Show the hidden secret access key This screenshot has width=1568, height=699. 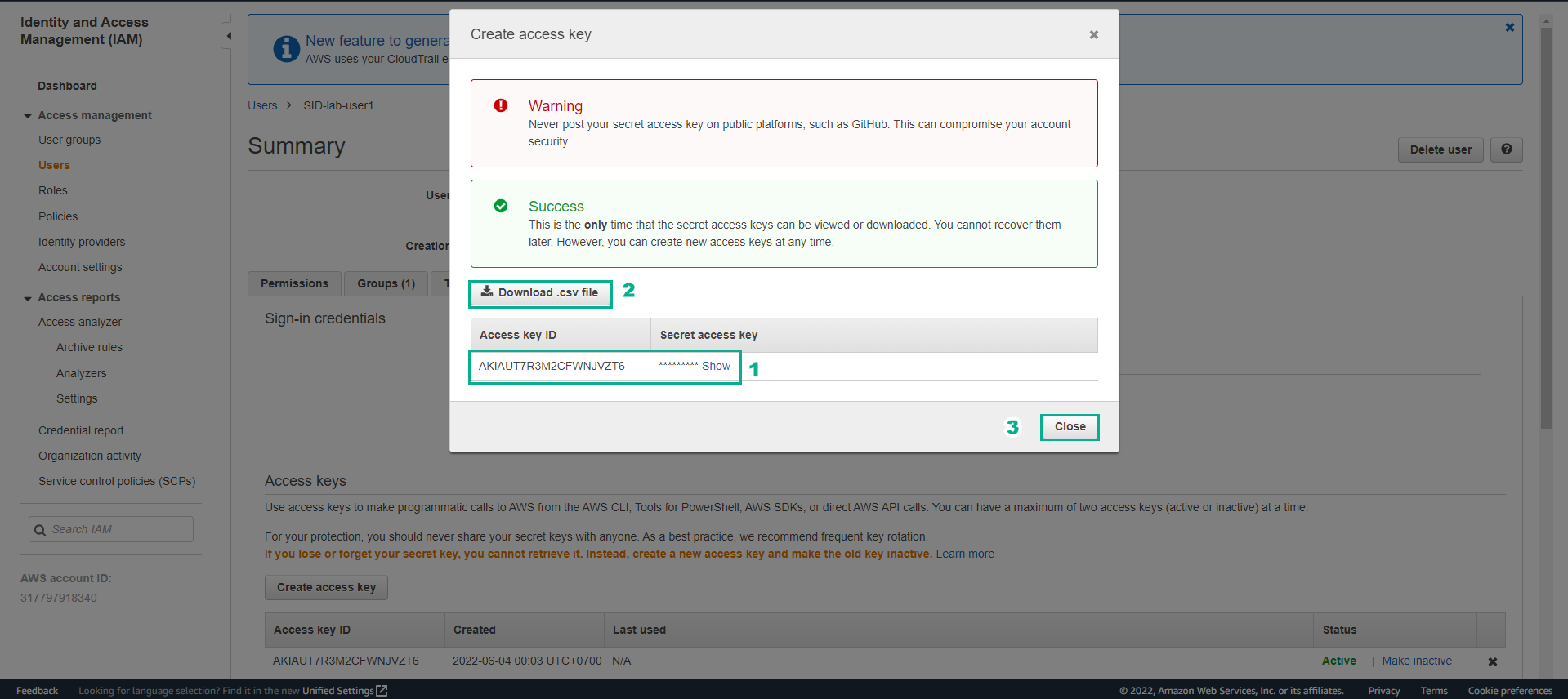[x=716, y=366]
